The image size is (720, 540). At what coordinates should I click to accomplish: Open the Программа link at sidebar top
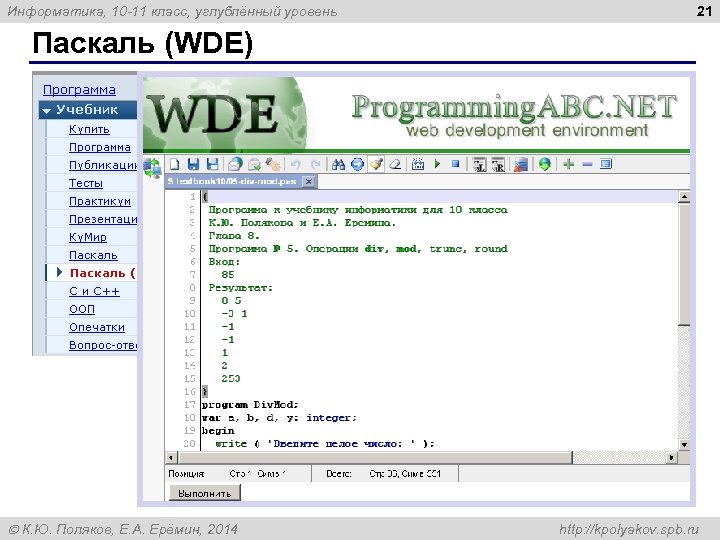click(x=79, y=90)
